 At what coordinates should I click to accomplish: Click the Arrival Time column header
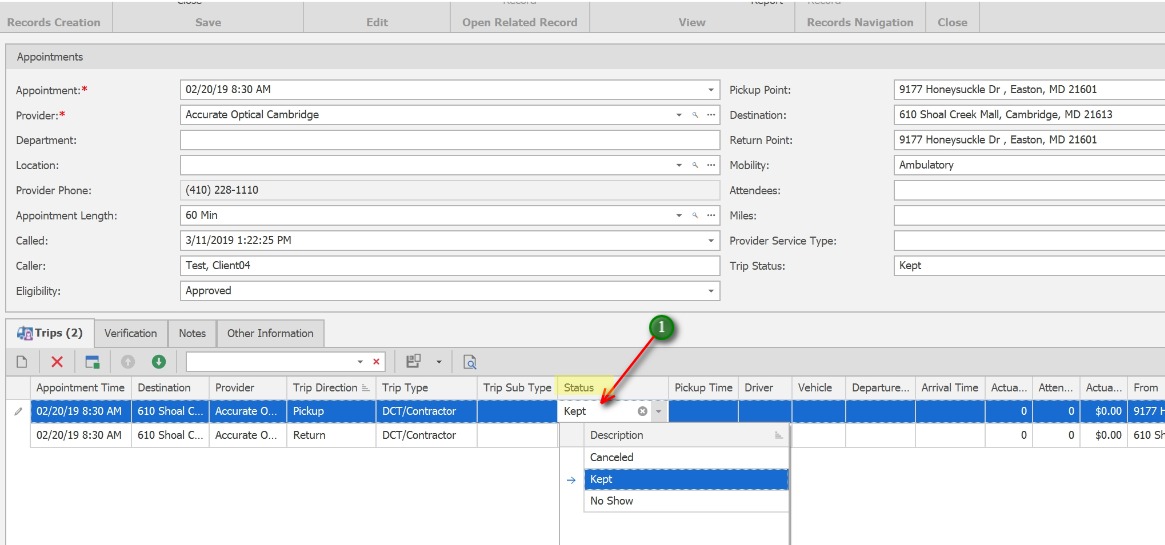950,388
